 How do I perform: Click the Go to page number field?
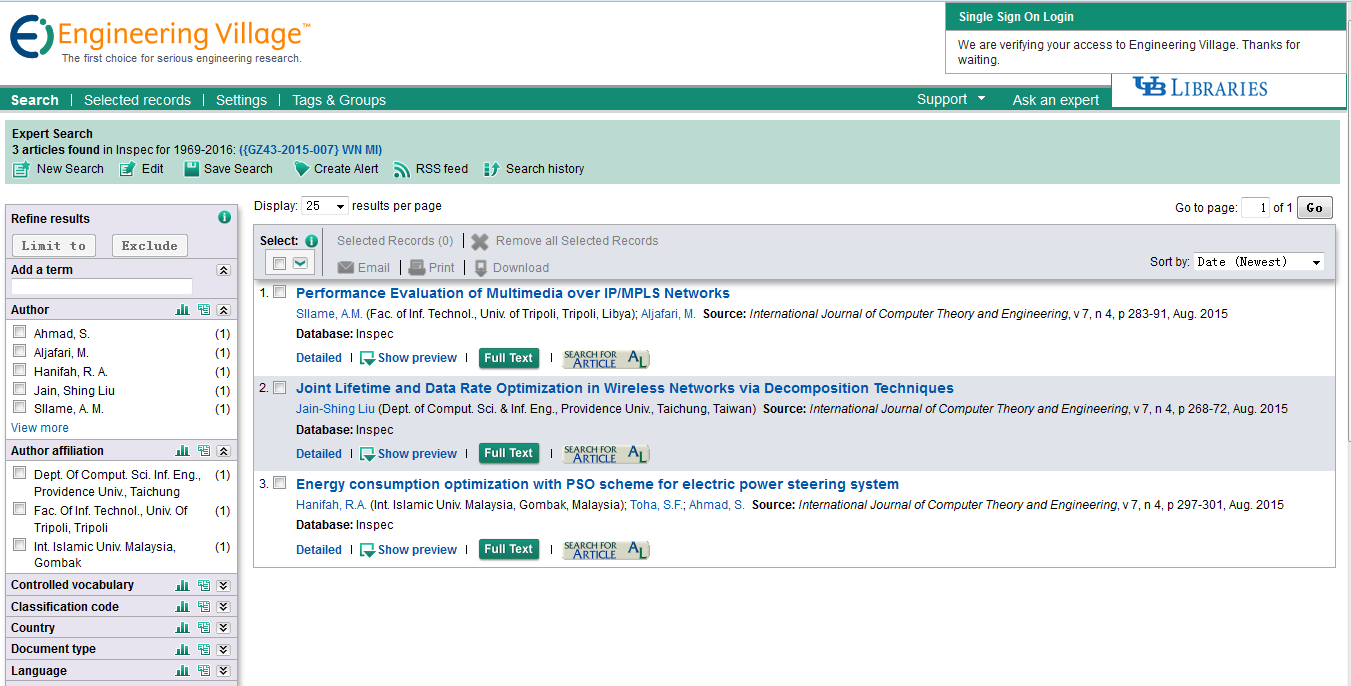(x=1255, y=208)
